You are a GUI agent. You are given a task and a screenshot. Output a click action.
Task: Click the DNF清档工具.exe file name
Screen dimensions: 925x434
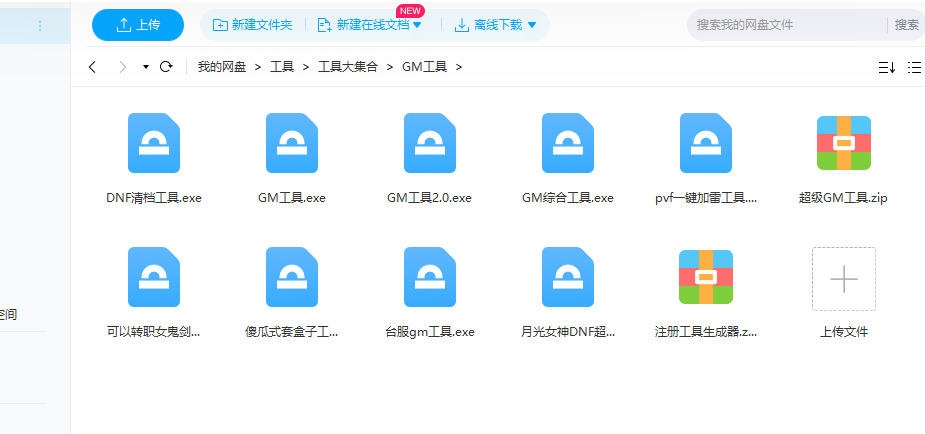pos(154,198)
